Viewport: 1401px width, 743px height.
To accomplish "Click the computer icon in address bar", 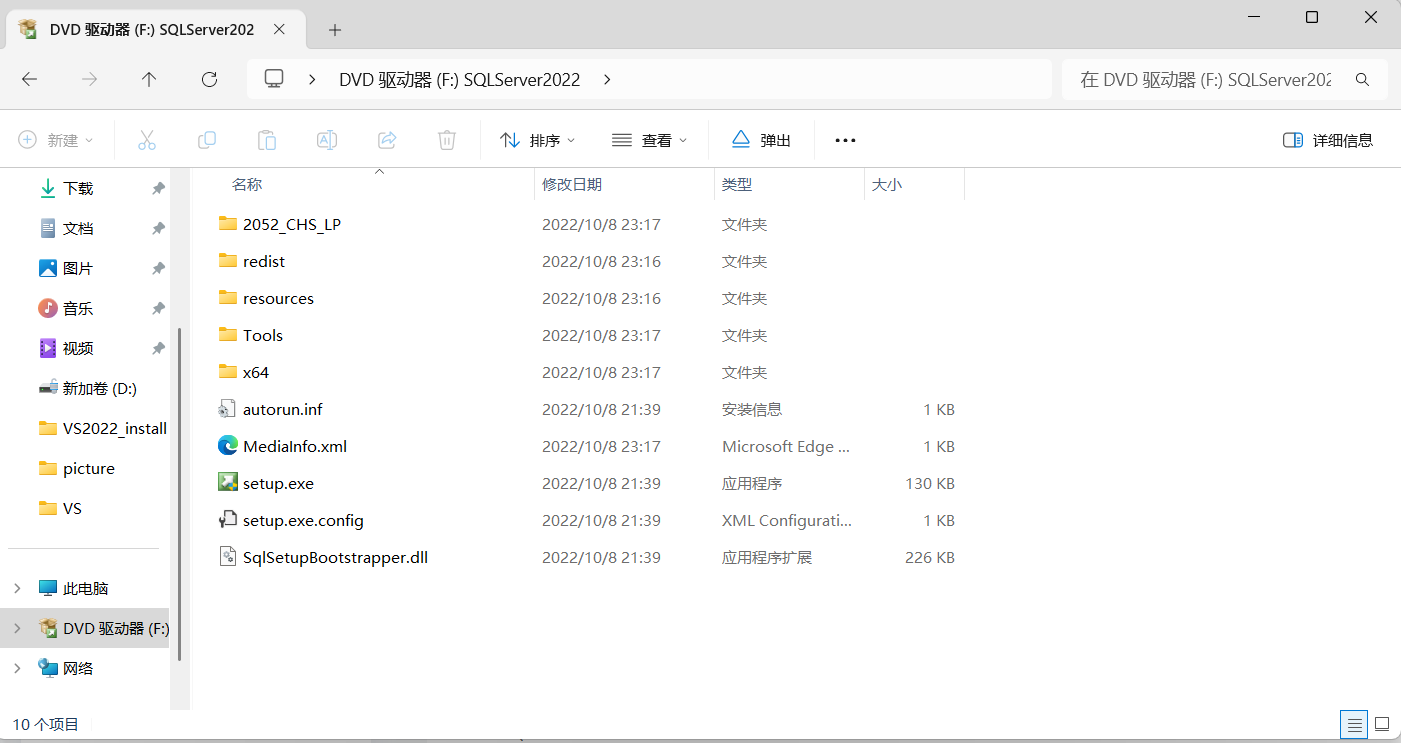I will click(275, 79).
